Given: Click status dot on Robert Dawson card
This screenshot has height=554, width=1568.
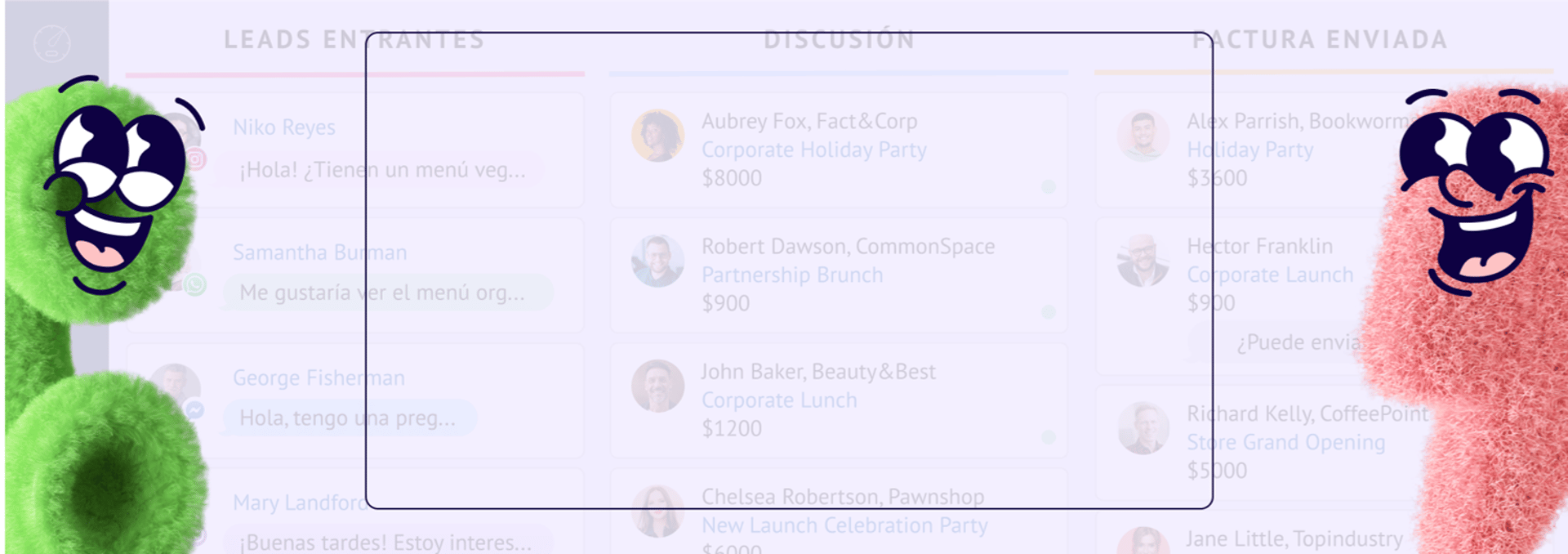Looking at the screenshot, I should (1049, 312).
